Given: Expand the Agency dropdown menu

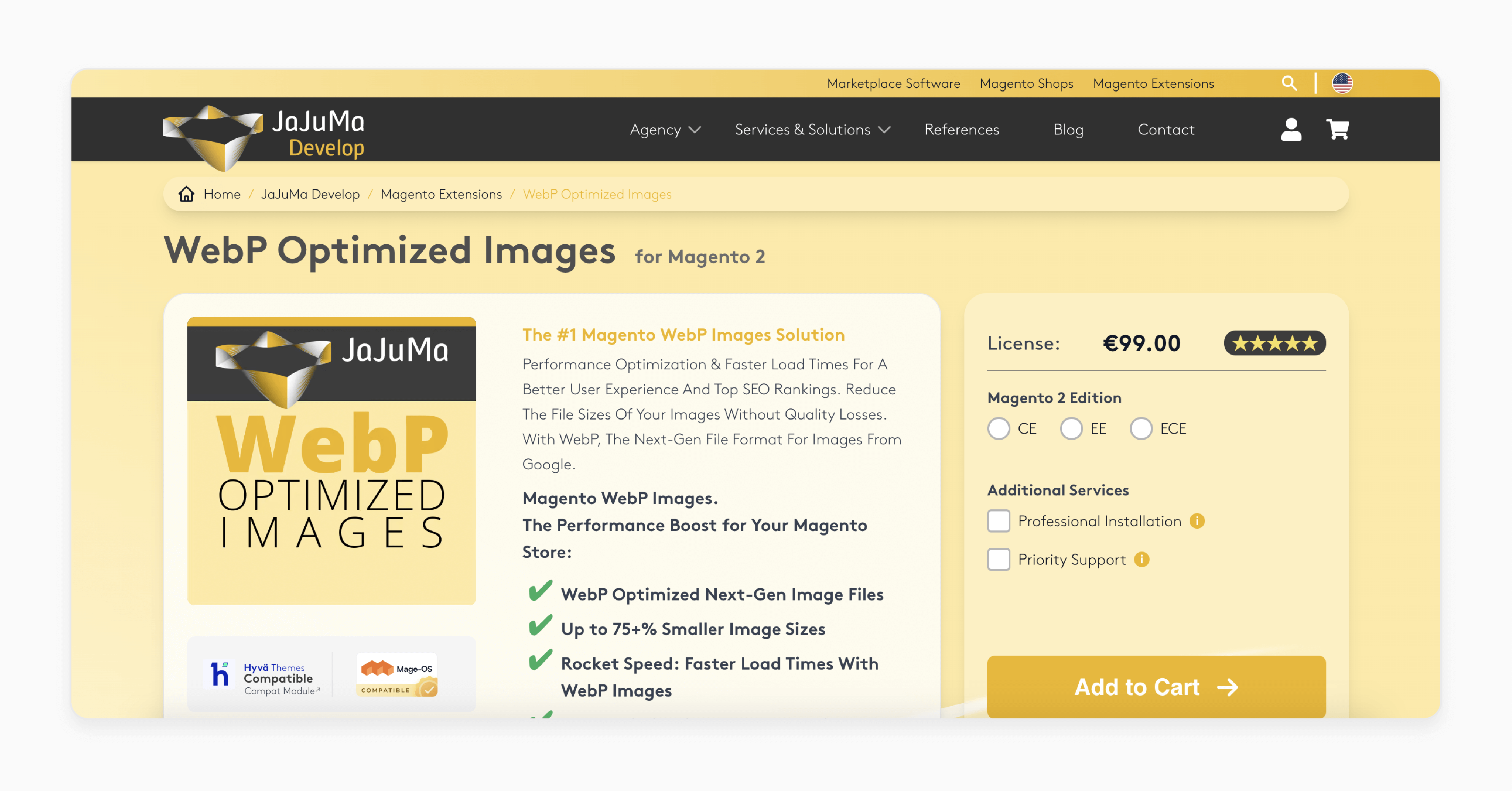Looking at the screenshot, I should click(666, 130).
